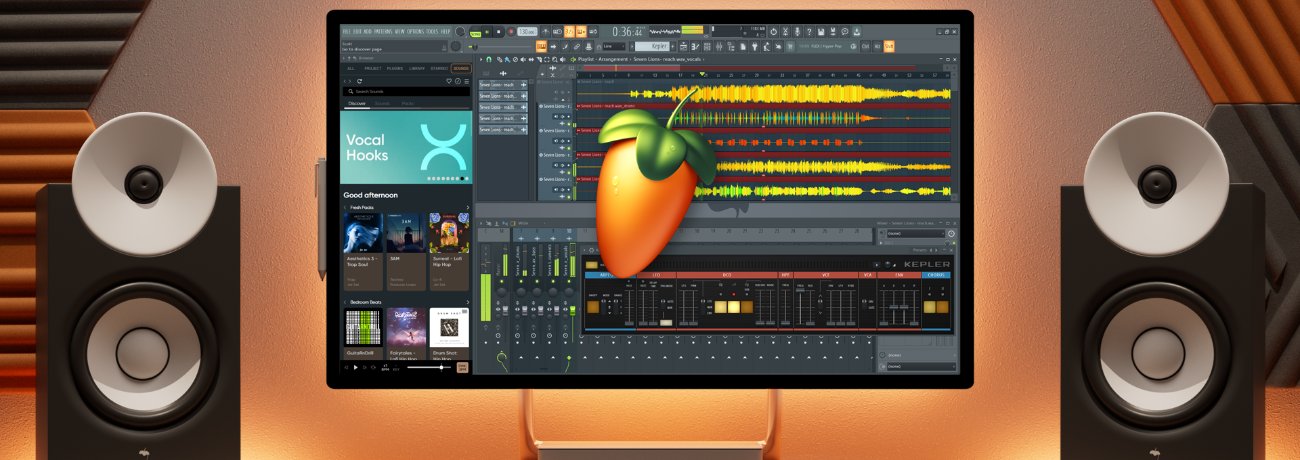Click the browser refresh icon

[359, 81]
